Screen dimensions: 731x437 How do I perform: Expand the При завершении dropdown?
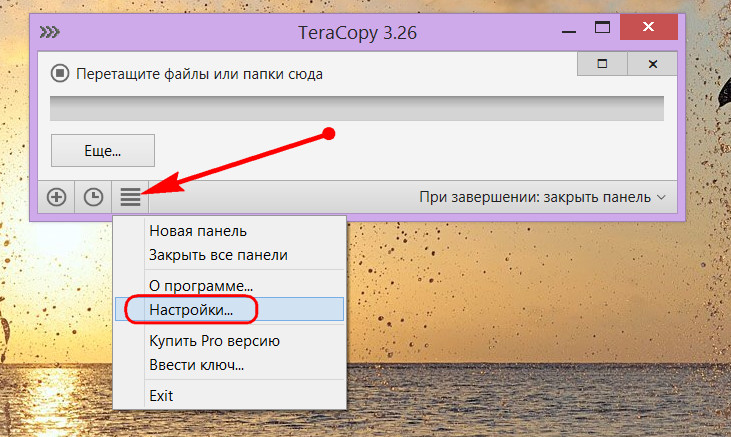(542, 197)
